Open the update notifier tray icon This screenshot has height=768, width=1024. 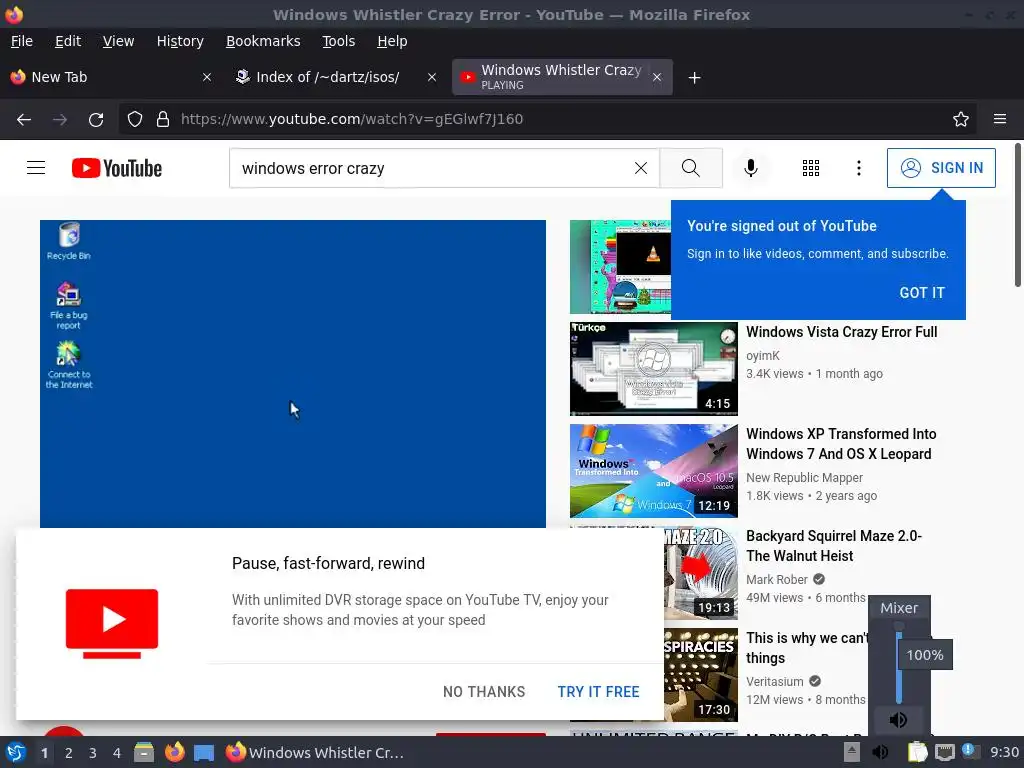[970, 752]
